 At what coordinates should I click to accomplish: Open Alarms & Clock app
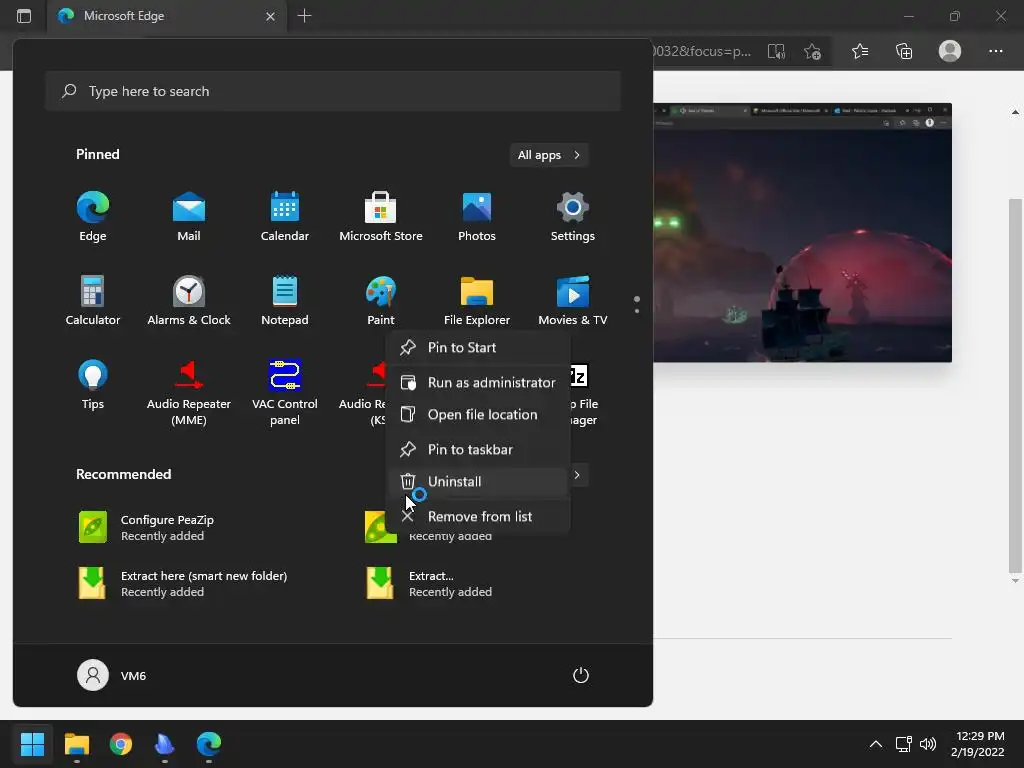(x=189, y=300)
